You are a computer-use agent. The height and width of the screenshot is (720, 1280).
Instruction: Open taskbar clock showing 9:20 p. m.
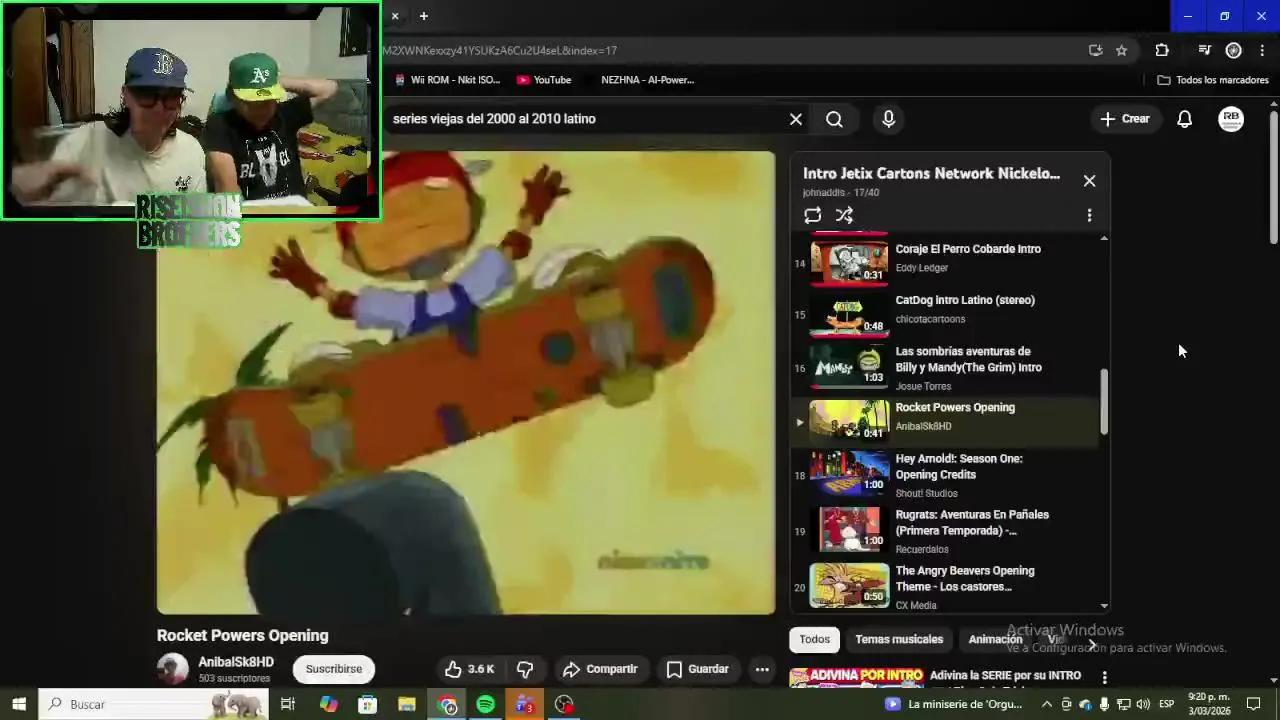click(1208, 704)
